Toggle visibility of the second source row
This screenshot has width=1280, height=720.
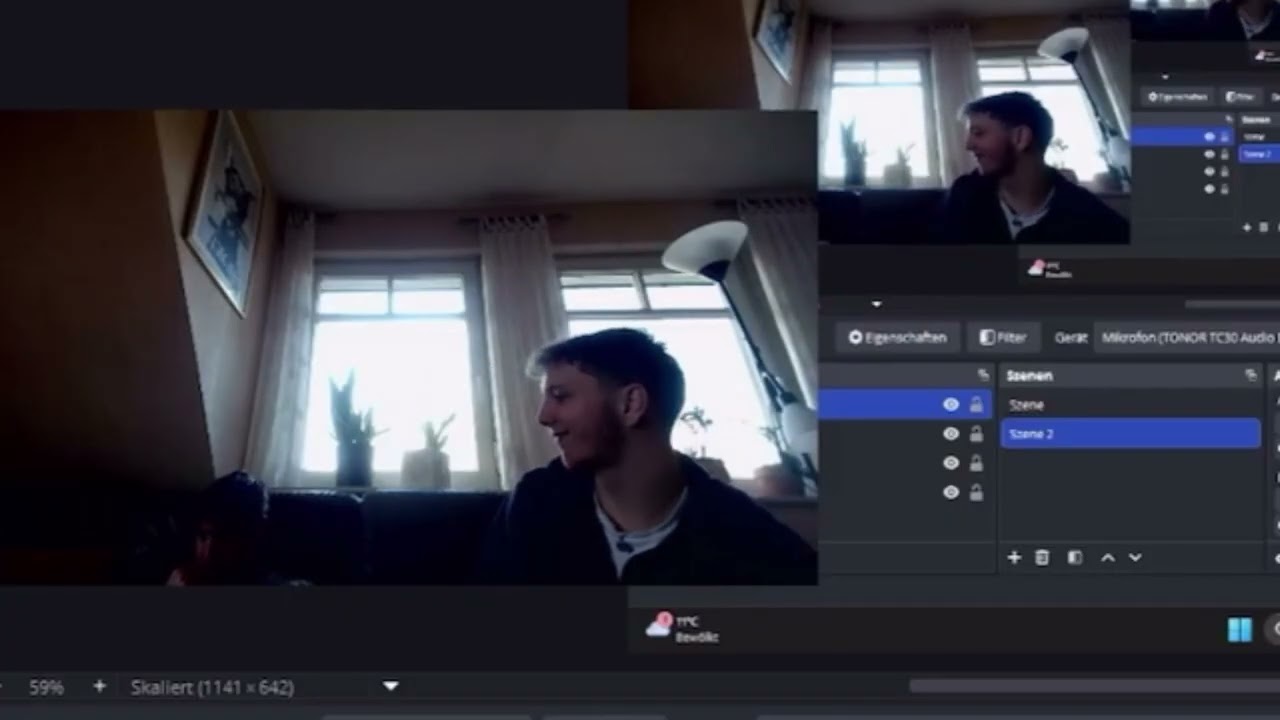(x=951, y=434)
